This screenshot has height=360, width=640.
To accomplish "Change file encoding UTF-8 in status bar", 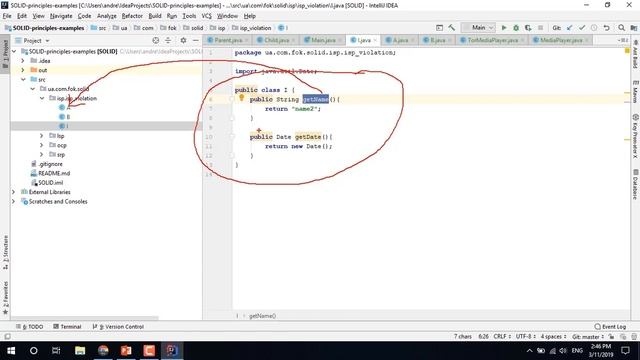I will (x=526, y=337).
